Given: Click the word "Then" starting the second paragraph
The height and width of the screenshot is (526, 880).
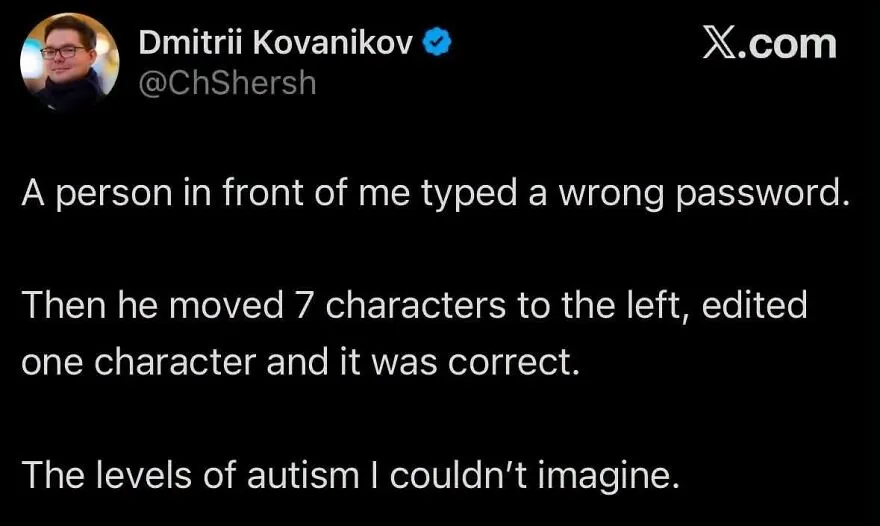Looking at the screenshot, I should tap(63, 306).
